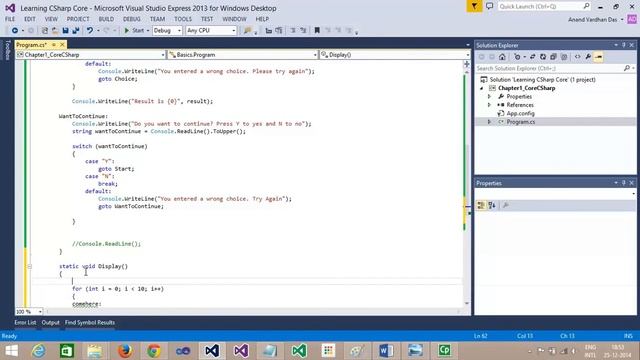The width and height of the screenshot is (640, 360).
Task: Switch to the Error List tab
Action: pyautogui.click(x=25, y=322)
